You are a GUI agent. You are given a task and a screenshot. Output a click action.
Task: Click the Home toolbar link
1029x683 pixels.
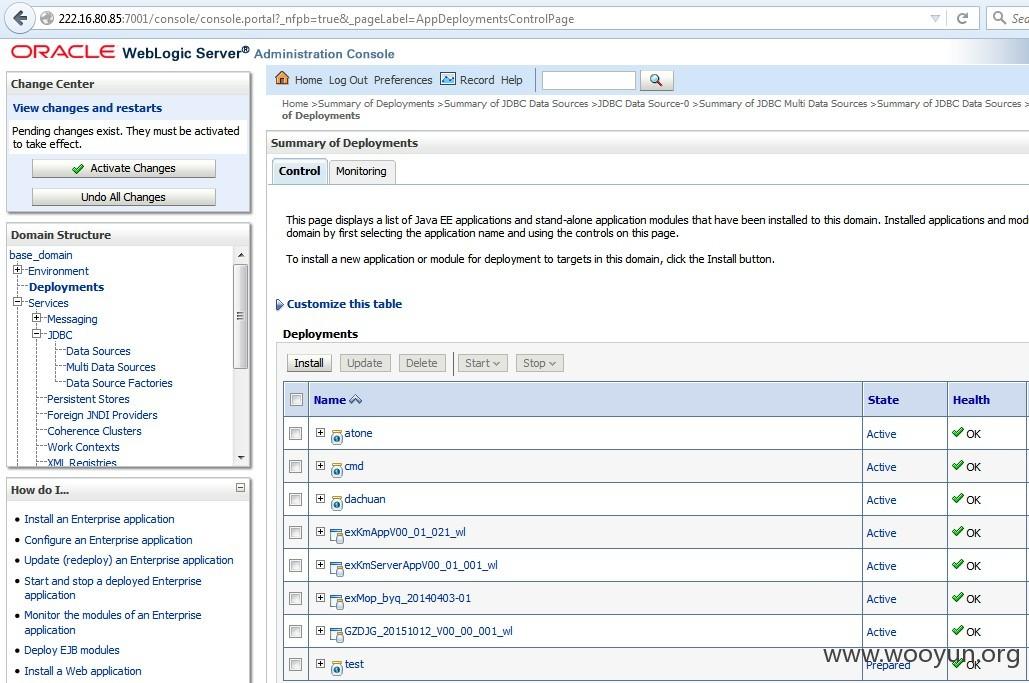pyautogui.click(x=308, y=80)
